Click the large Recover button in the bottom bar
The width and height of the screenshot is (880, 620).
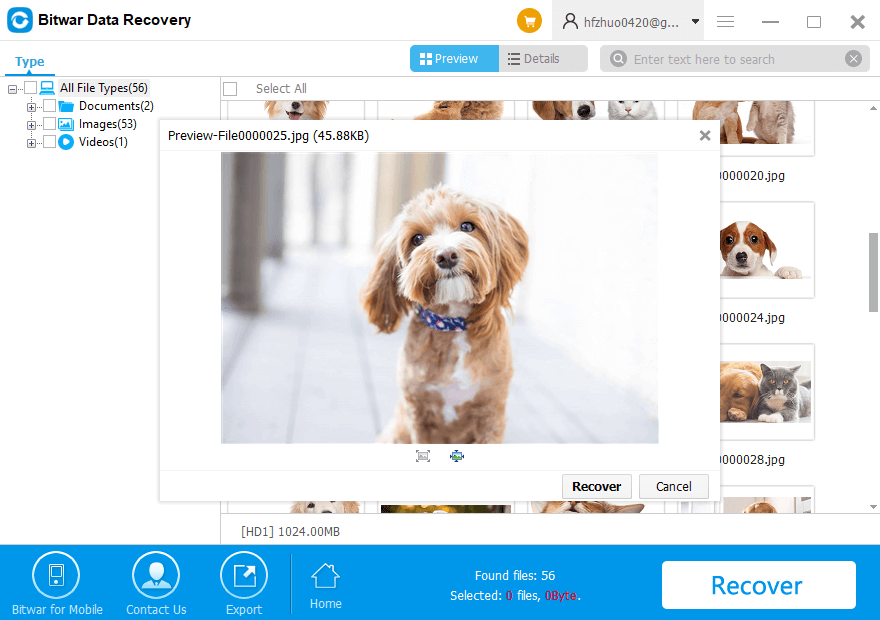pyautogui.click(x=758, y=585)
